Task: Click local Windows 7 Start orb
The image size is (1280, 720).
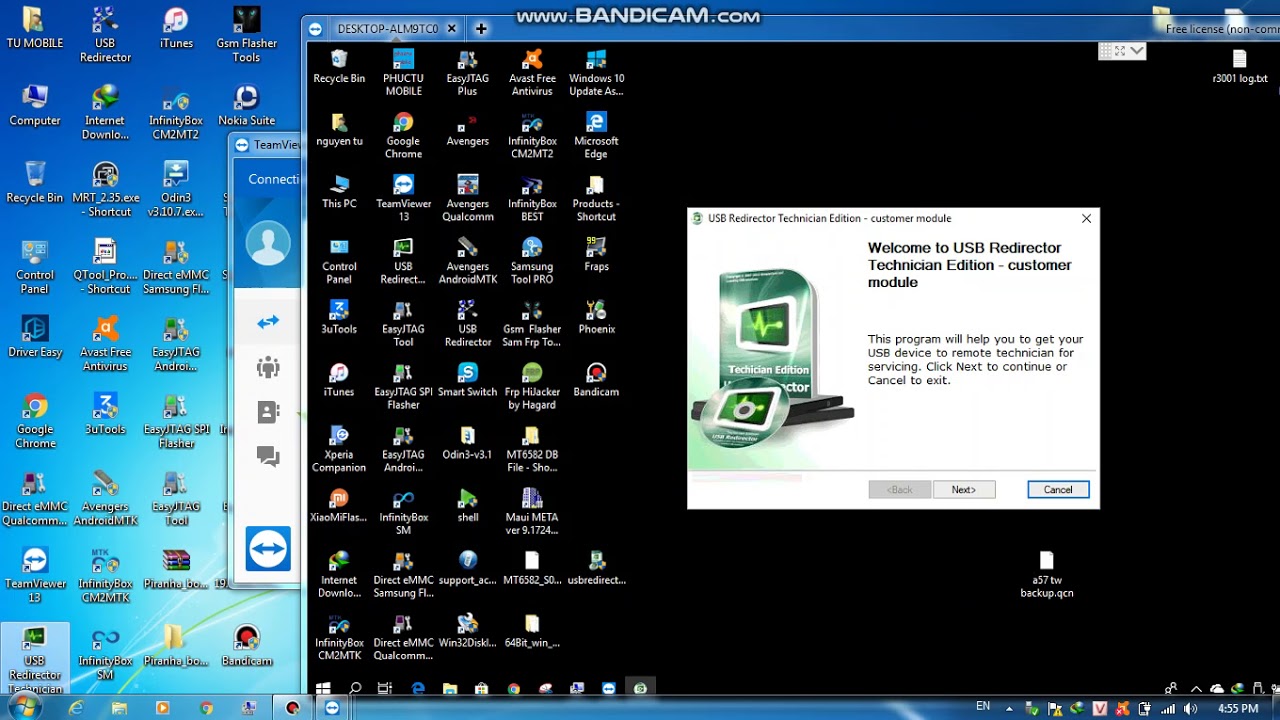Action: point(24,707)
